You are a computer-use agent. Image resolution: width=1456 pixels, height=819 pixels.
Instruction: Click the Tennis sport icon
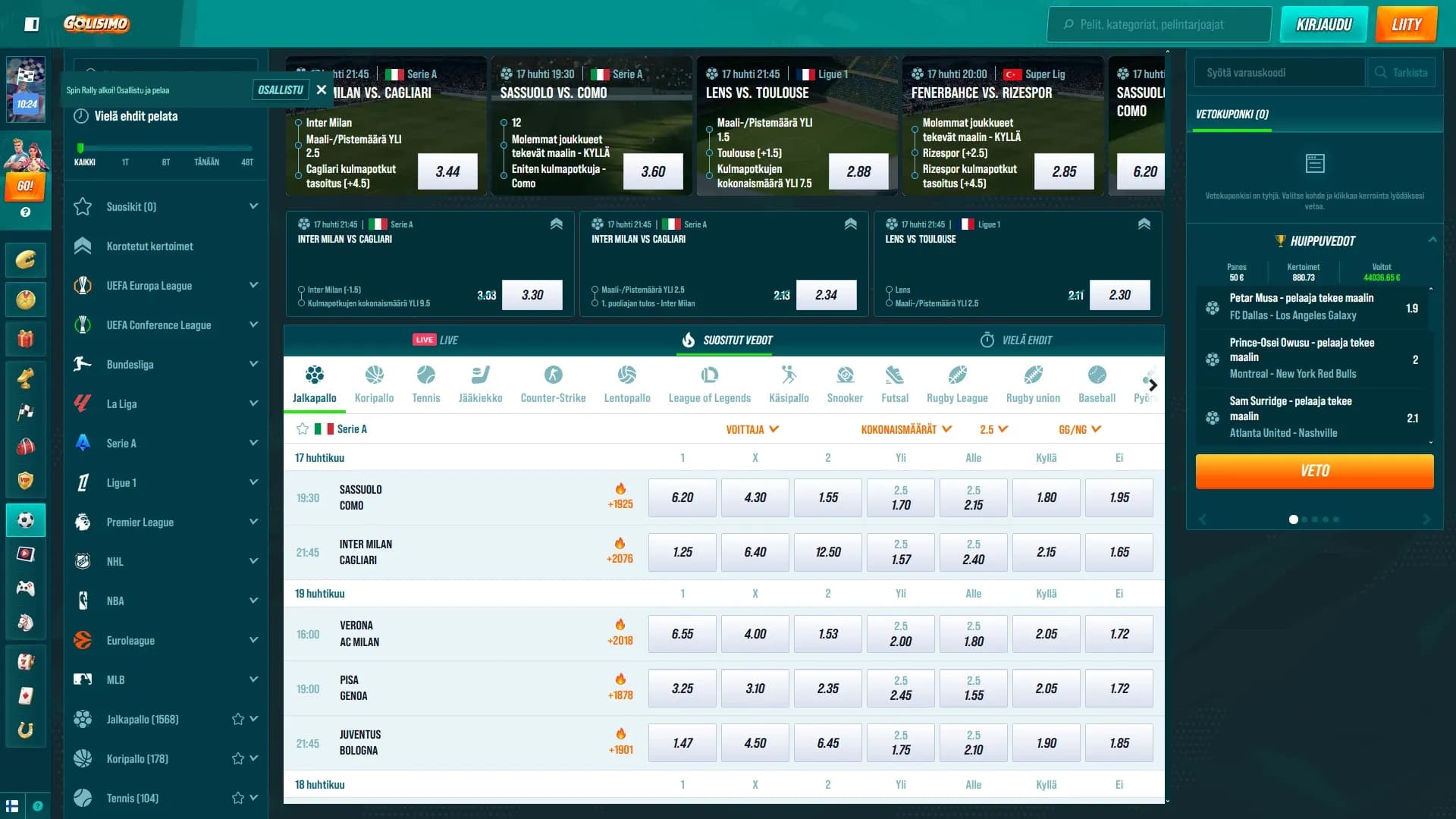(425, 375)
